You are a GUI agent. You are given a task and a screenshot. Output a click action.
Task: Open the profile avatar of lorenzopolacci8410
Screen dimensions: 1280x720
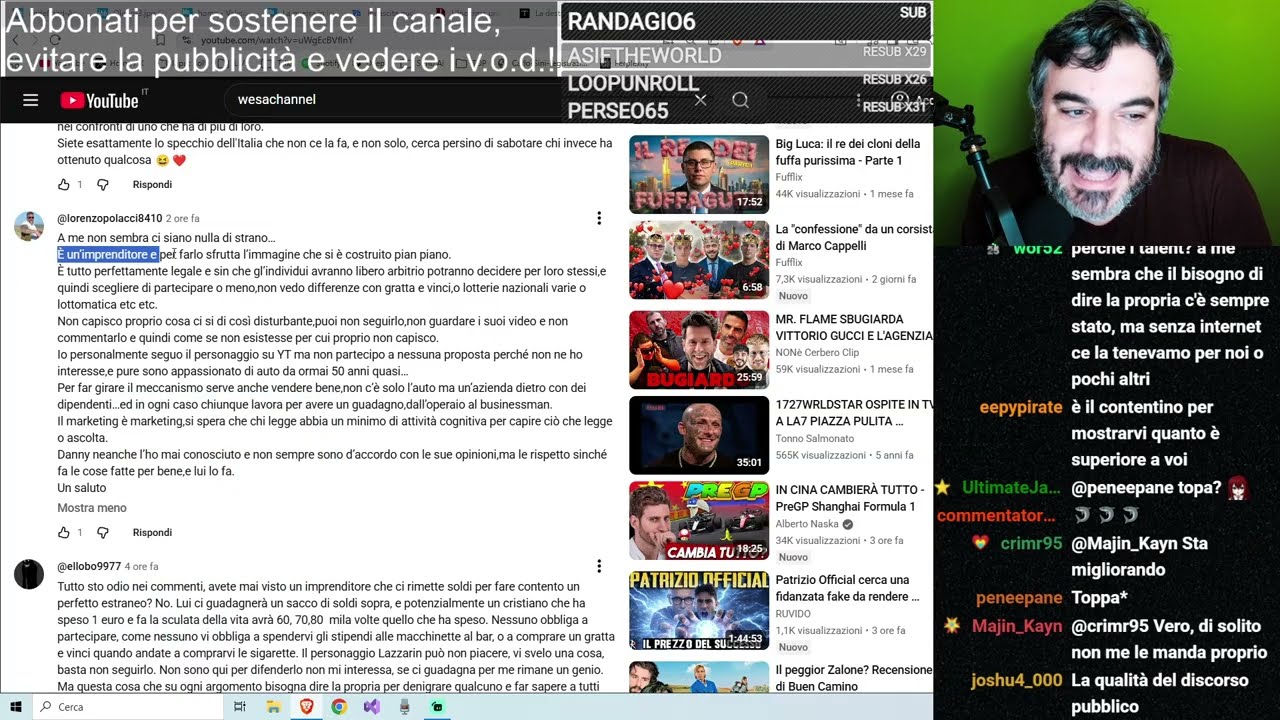[x=29, y=227]
